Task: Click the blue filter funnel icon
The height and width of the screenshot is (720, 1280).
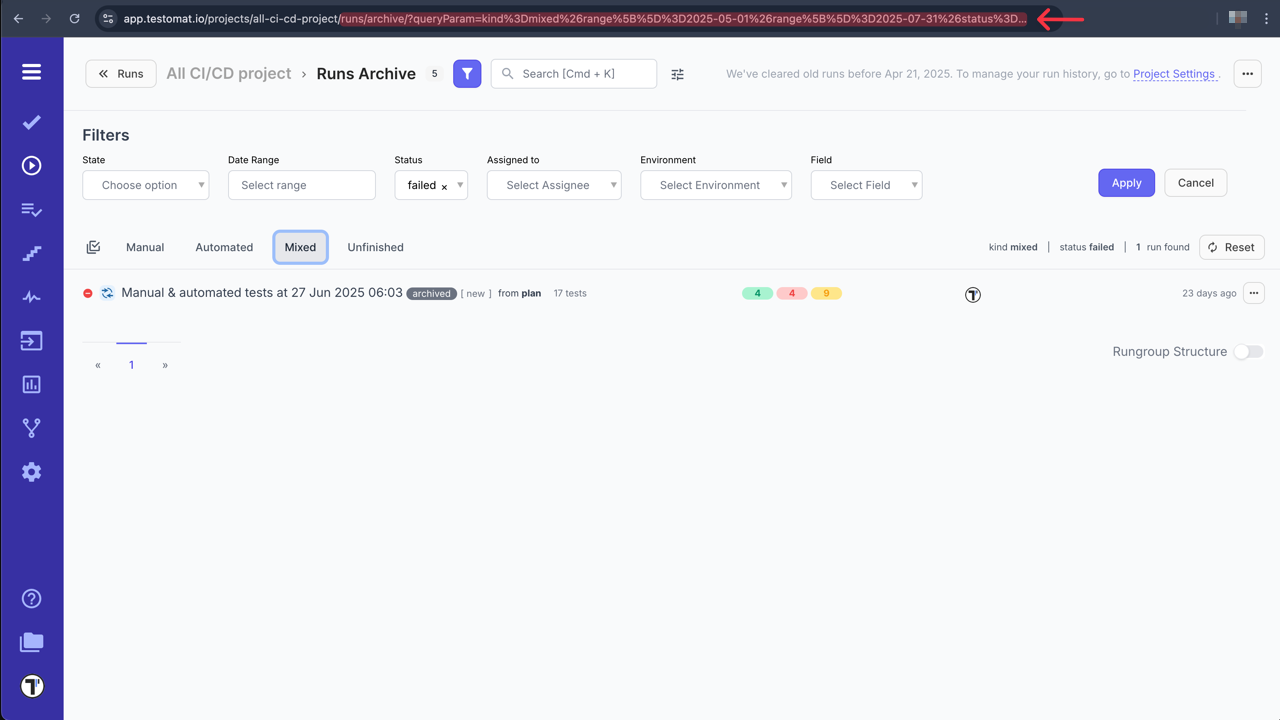Action: (466, 73)
